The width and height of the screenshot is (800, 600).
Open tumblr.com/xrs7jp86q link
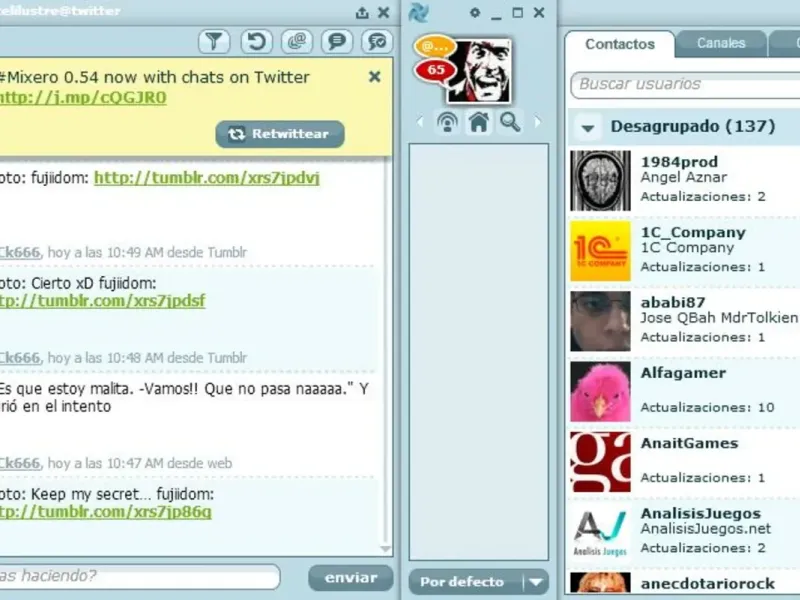pyautogui.click(x=106, y=512)
